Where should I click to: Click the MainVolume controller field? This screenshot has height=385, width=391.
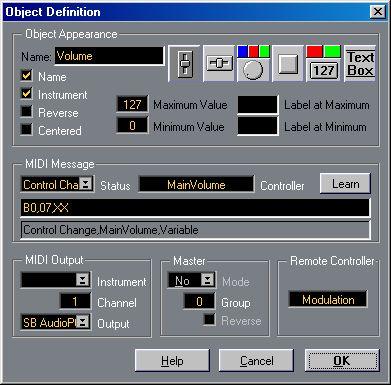196,185
